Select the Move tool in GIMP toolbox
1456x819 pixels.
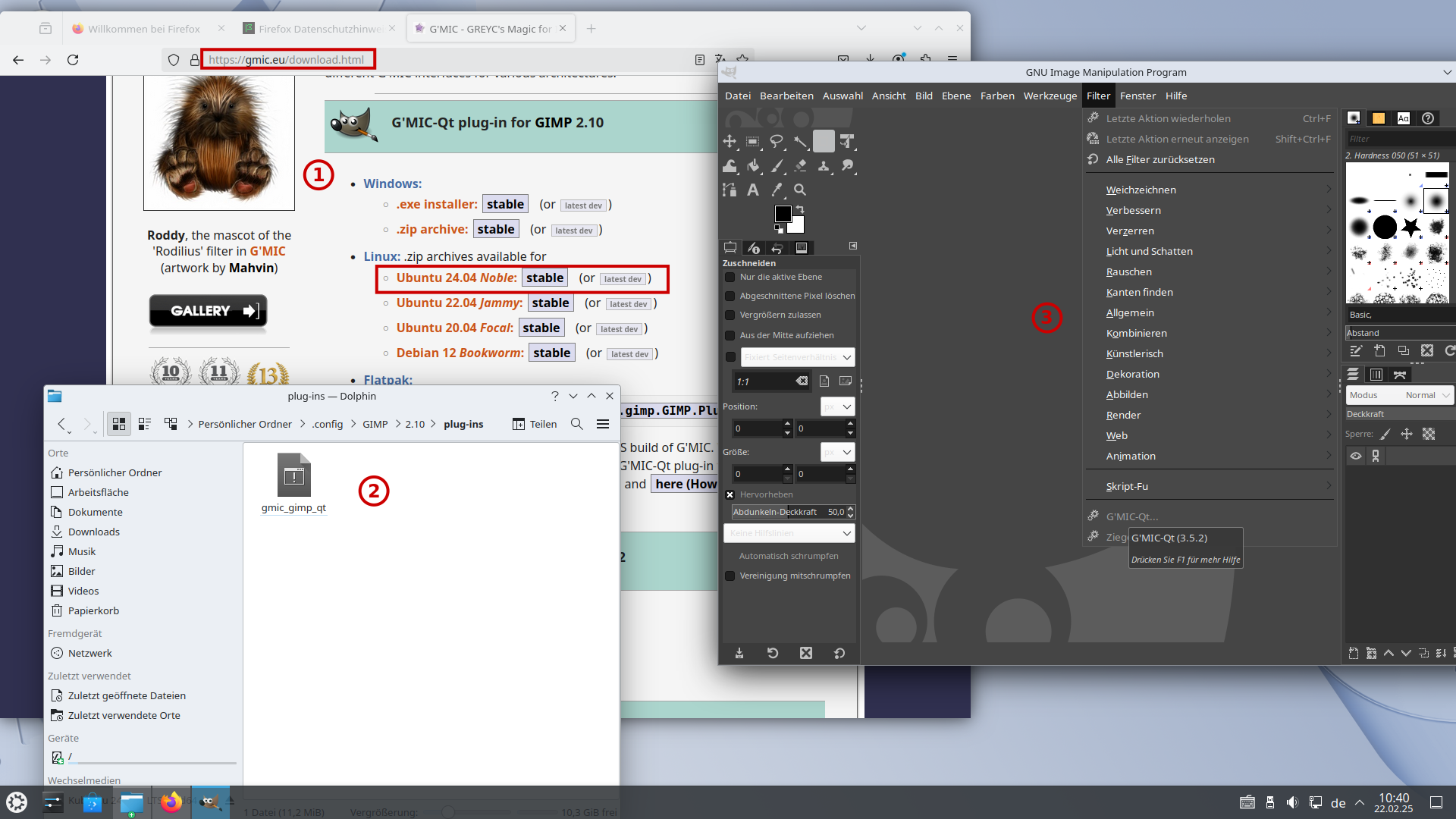(730, 141)
